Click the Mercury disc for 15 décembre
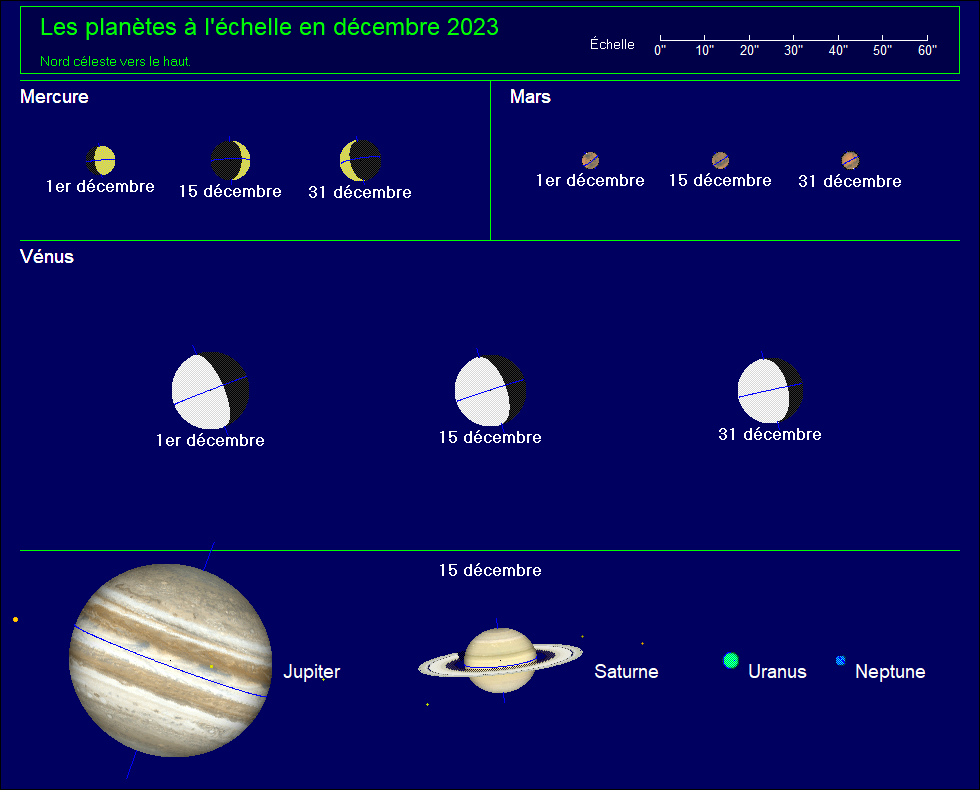Image resolution: width=980 pixels, height=790 pixels. tap(230, 160)
